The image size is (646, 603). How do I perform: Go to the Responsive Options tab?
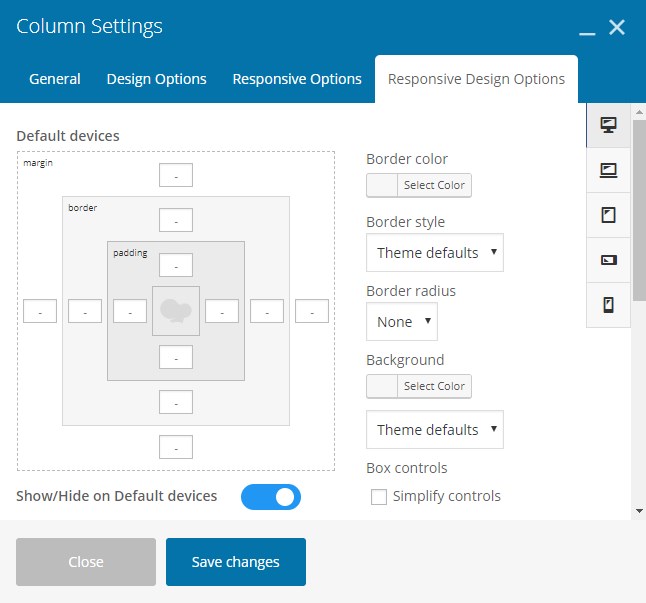click(297, 79)
